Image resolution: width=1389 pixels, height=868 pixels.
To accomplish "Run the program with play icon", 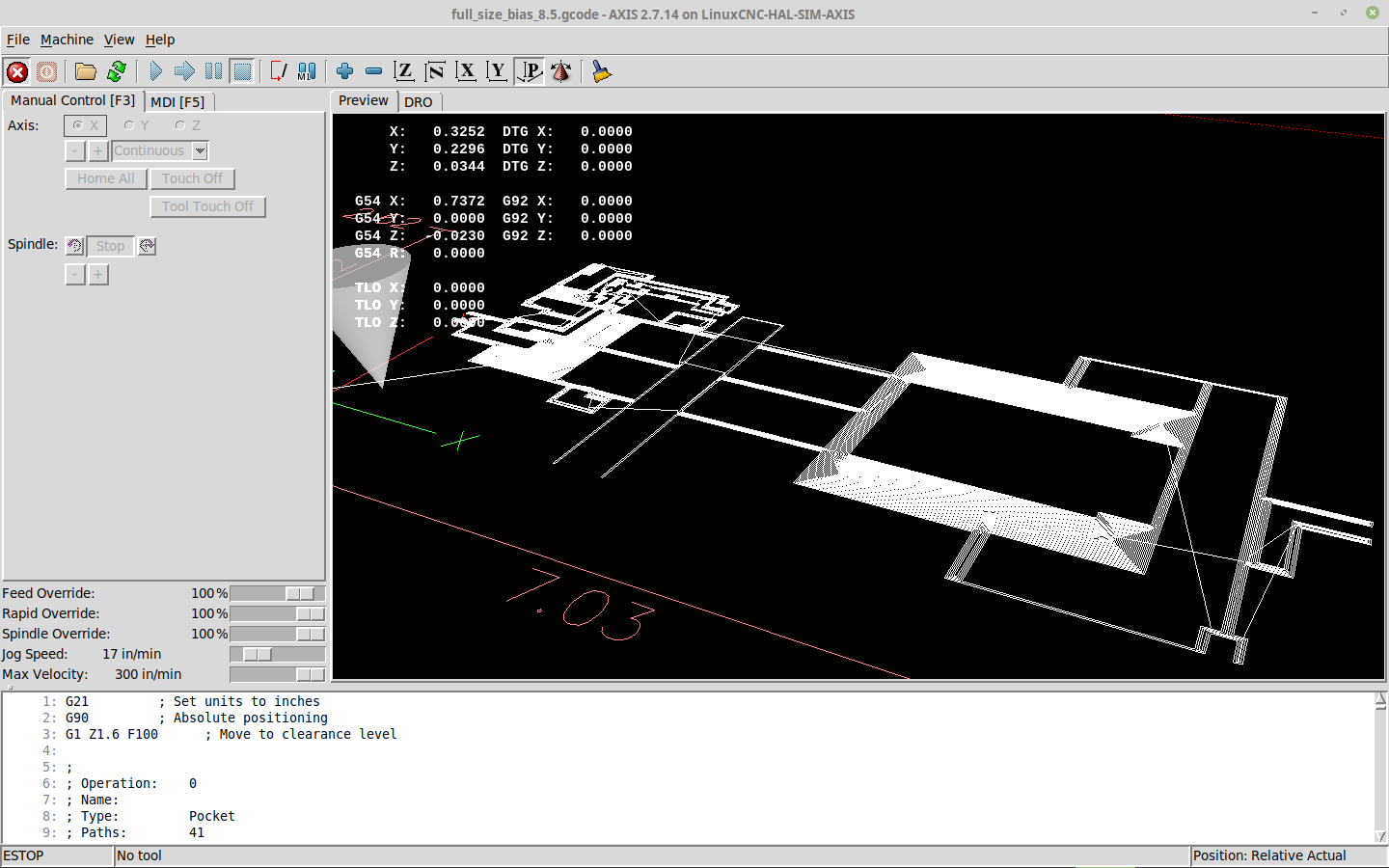I will pos(155,71).
